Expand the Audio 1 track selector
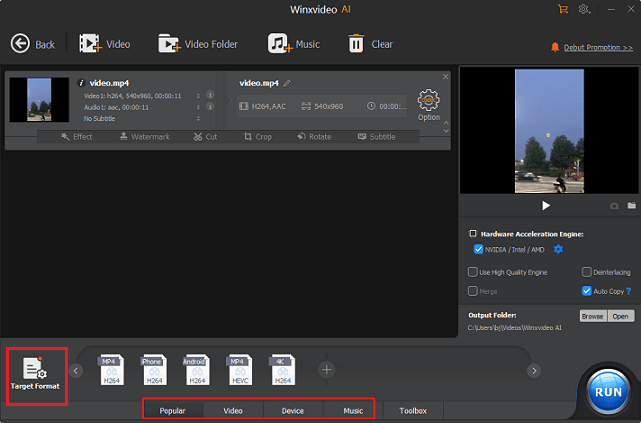This screenshot has height=423, width=641. click(x=198, y=107)
